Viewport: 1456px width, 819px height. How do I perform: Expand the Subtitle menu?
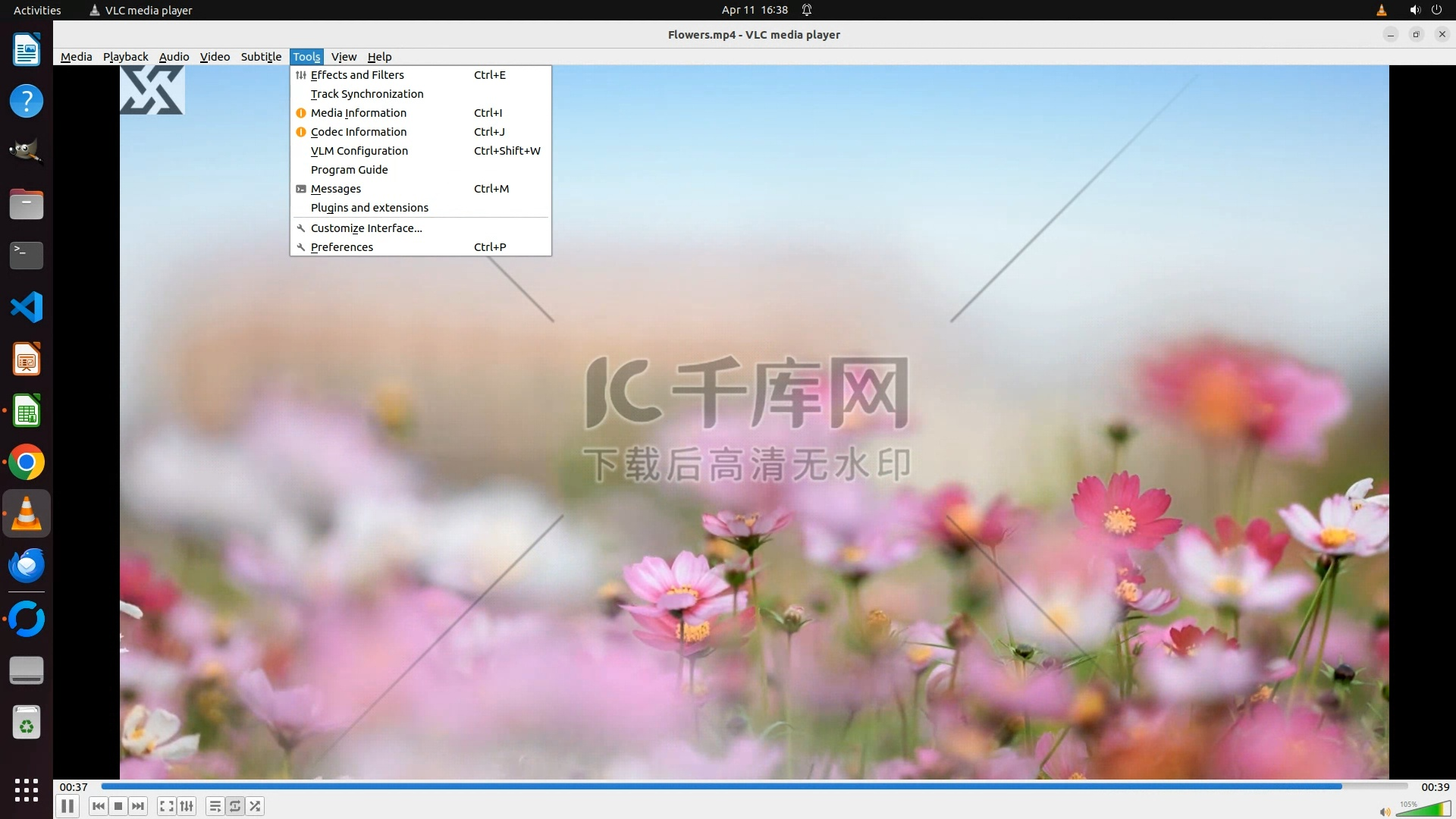tap(261, 57)
